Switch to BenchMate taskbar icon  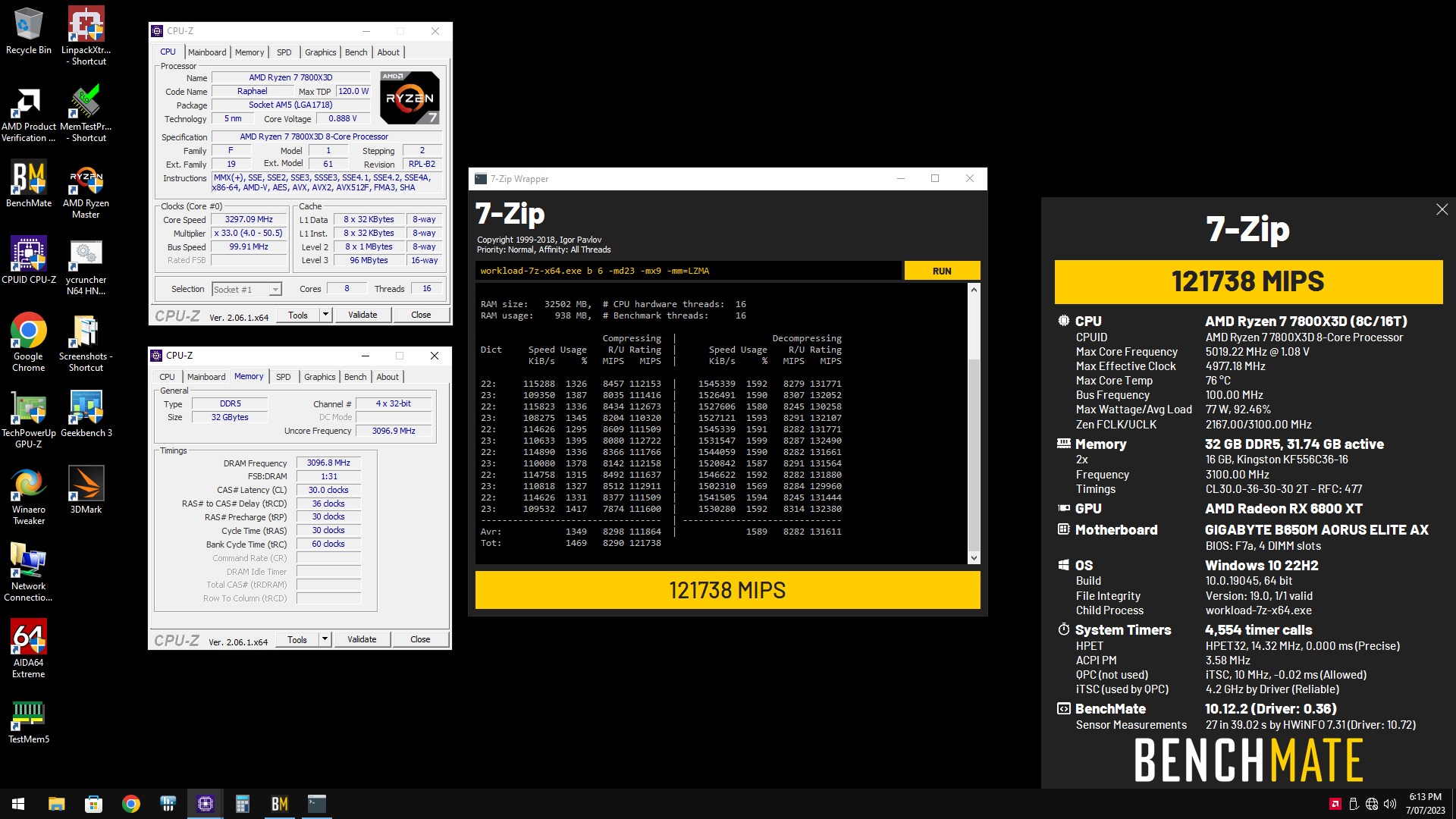(x=279, y=804)
